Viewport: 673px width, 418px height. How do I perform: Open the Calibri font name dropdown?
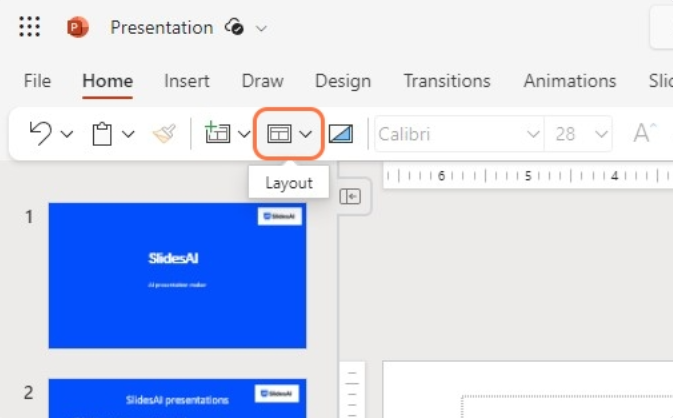tap(532, 134)
